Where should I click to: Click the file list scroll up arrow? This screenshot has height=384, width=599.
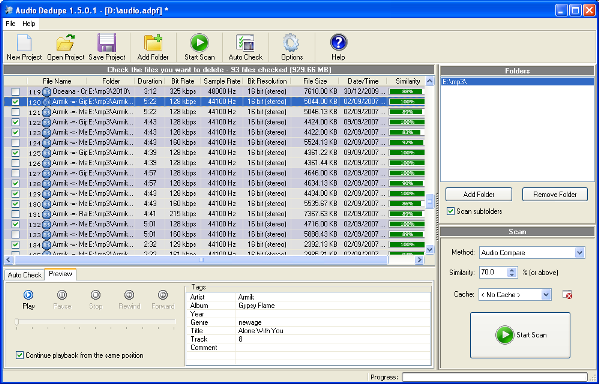point(430,81)
